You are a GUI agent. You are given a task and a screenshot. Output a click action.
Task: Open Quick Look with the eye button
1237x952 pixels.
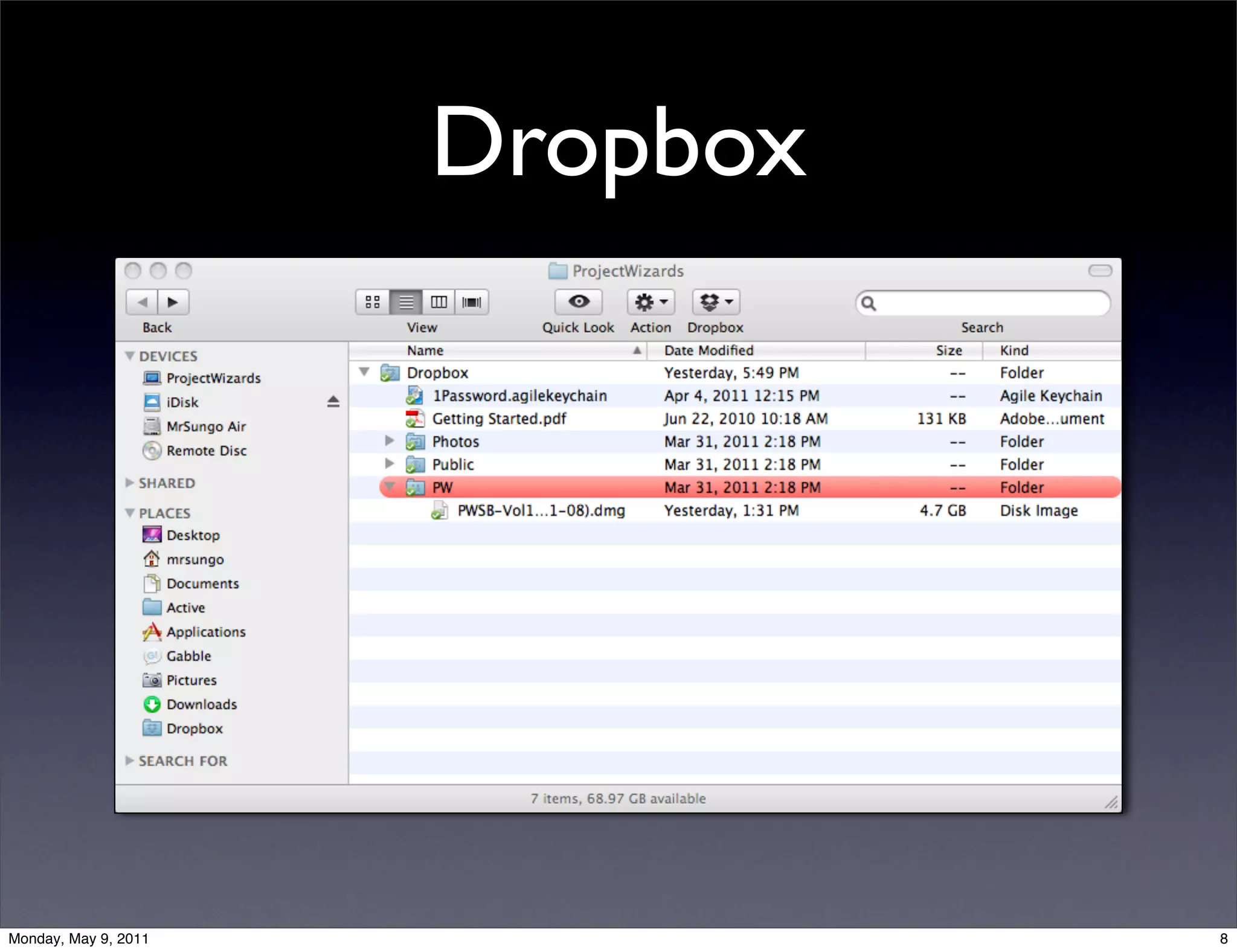(x=579, y=302)
